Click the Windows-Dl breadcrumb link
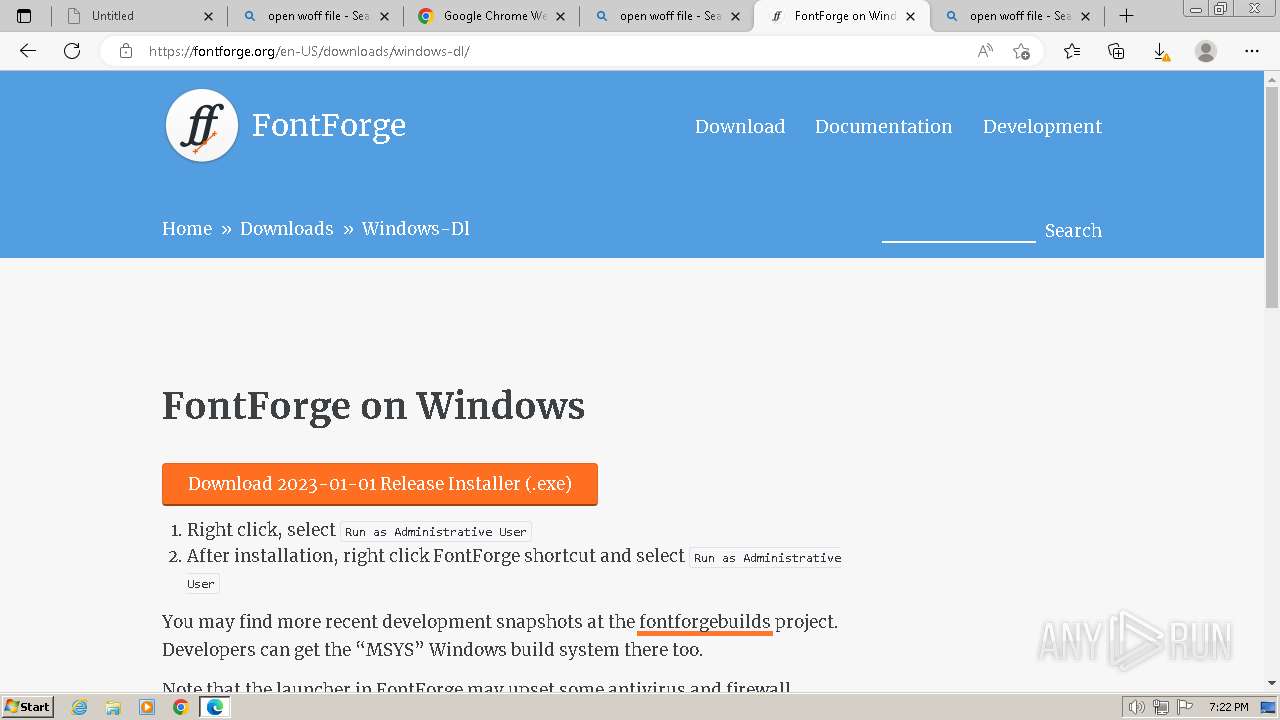This screenshot has width=1280, height=720. pos(415,229)
